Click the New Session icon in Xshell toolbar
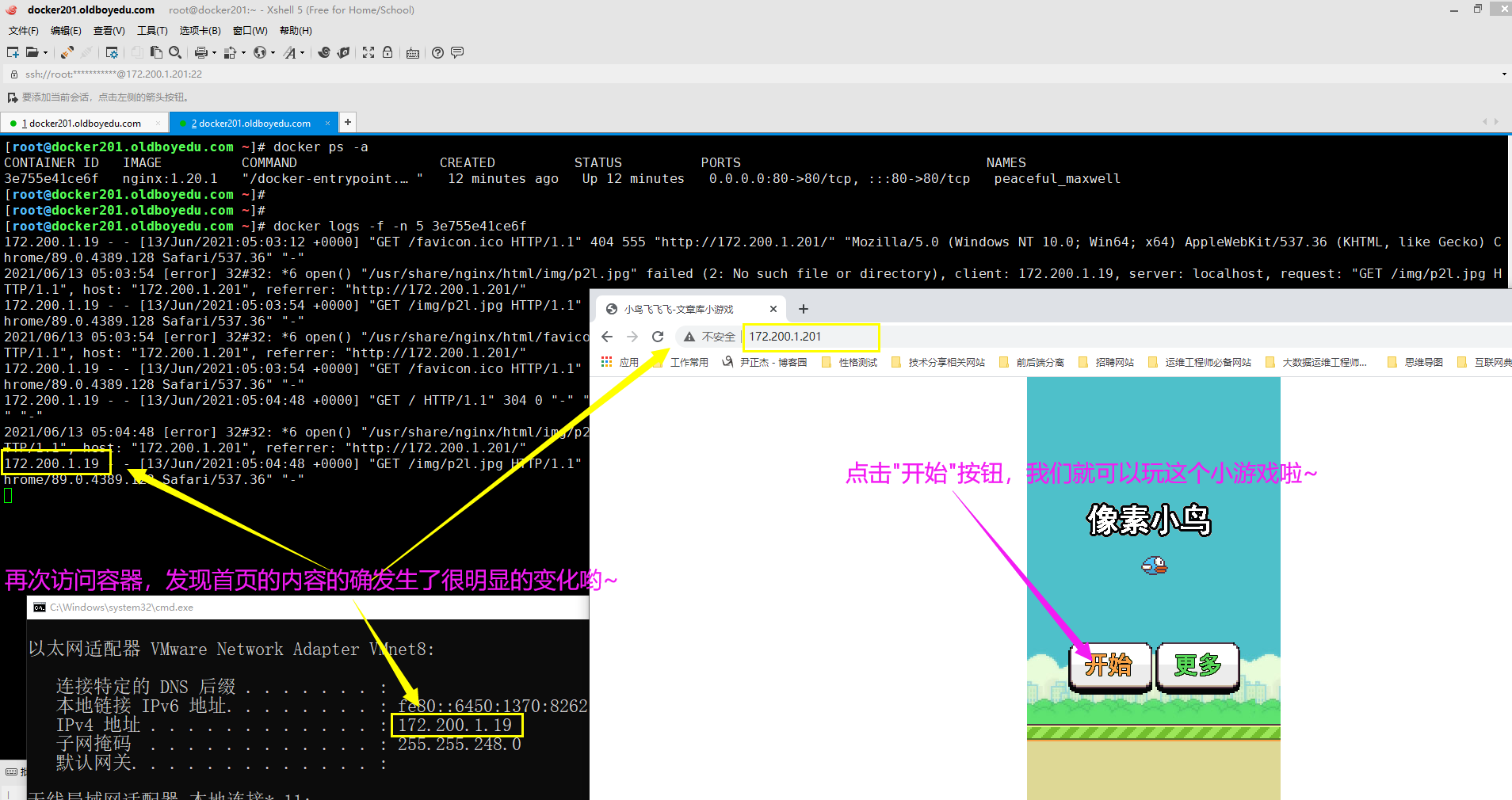 (x=13, y=52)
